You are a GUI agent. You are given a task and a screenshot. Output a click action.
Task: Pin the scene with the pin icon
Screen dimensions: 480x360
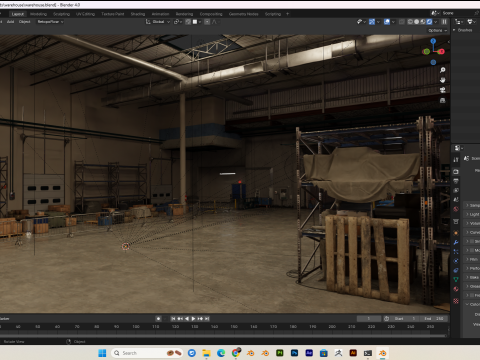477,13
